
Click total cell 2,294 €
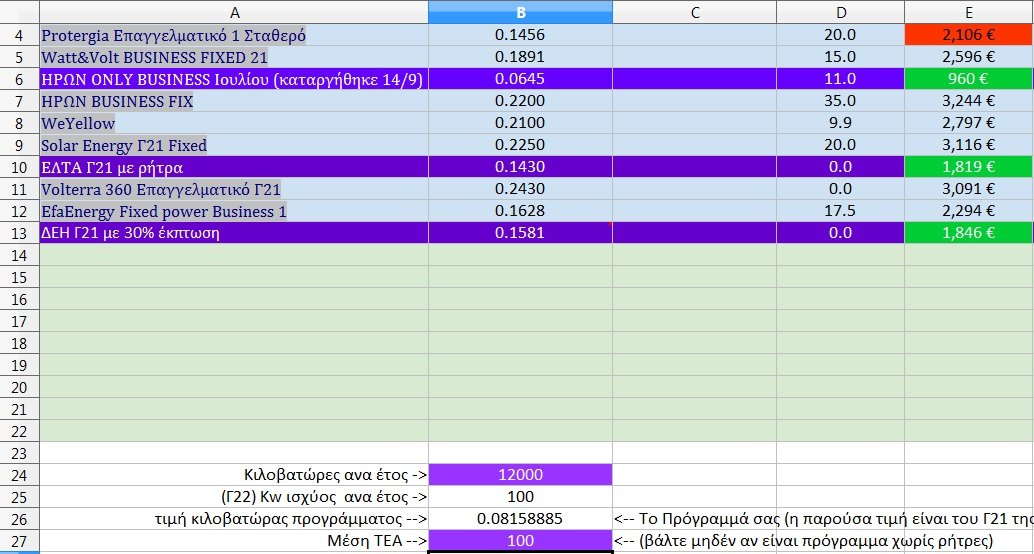click(969, 211)
